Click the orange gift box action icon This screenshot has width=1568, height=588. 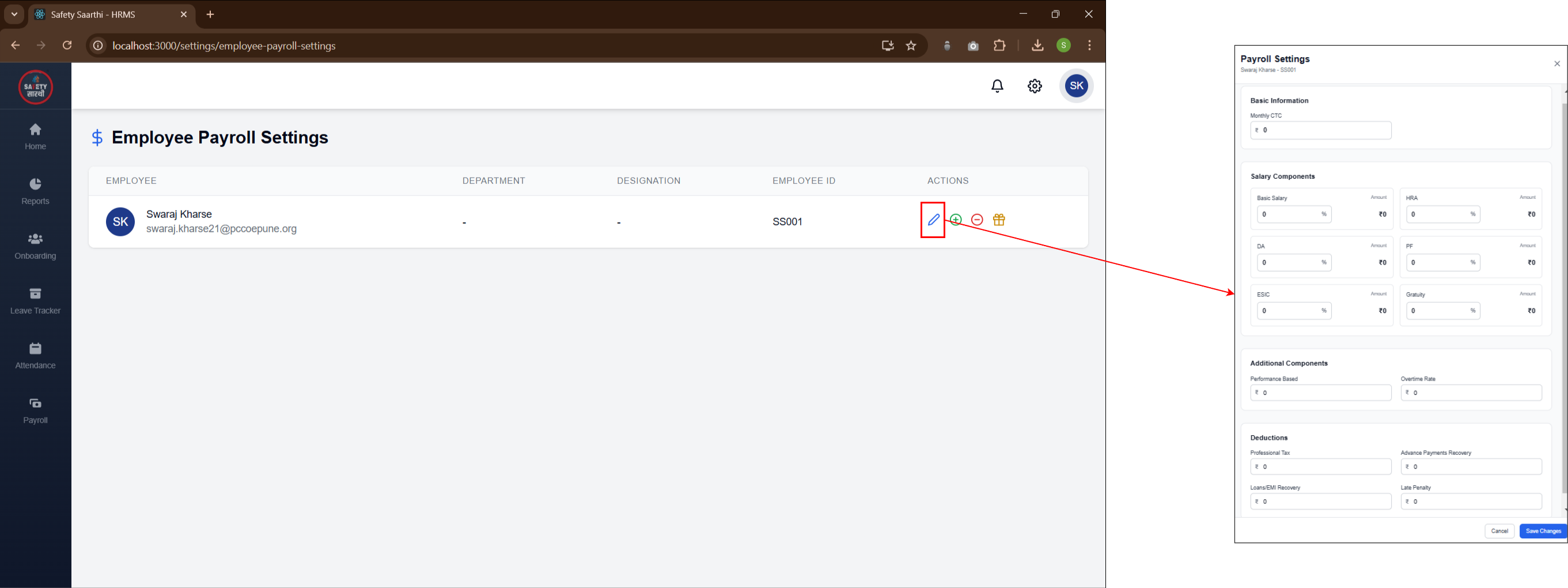click(x=999, y=220)
